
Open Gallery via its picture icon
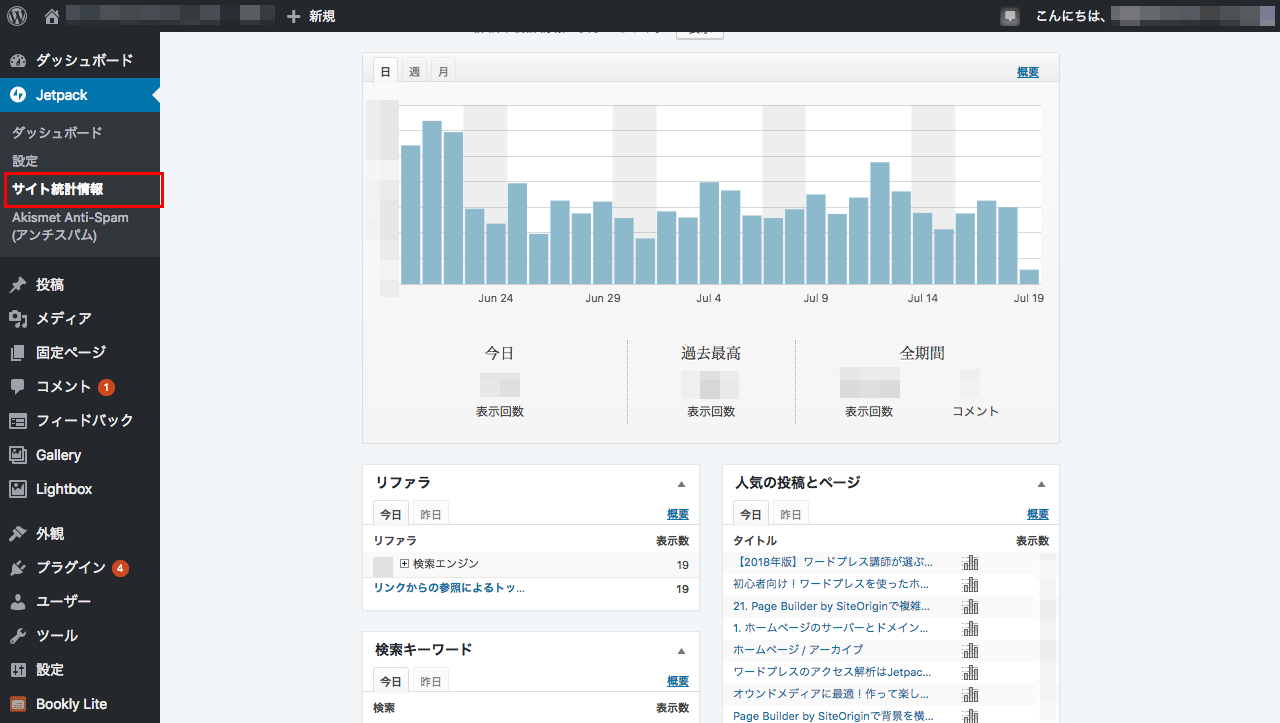[18, 455]
